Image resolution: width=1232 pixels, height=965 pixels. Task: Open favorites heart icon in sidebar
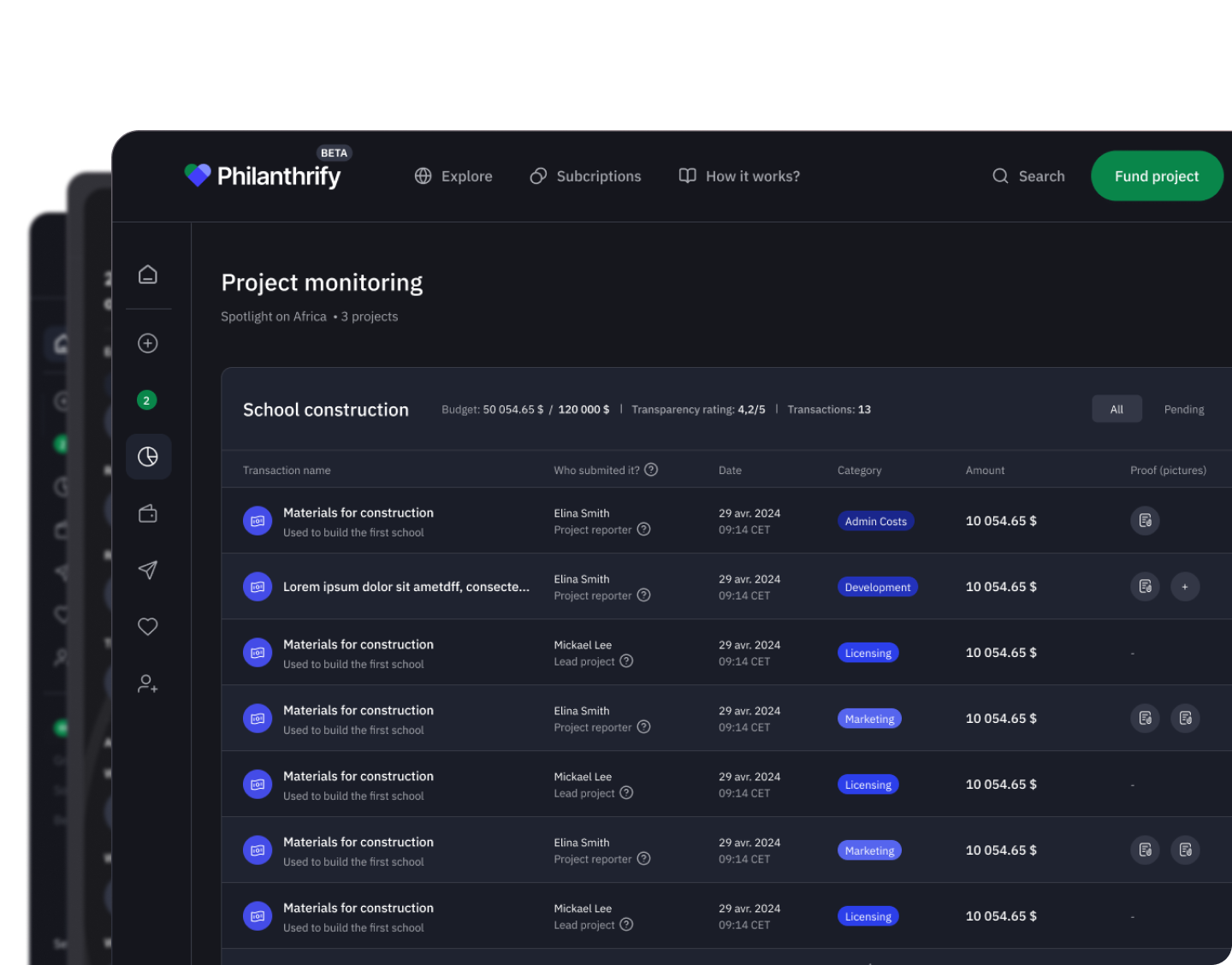point(148,626)
